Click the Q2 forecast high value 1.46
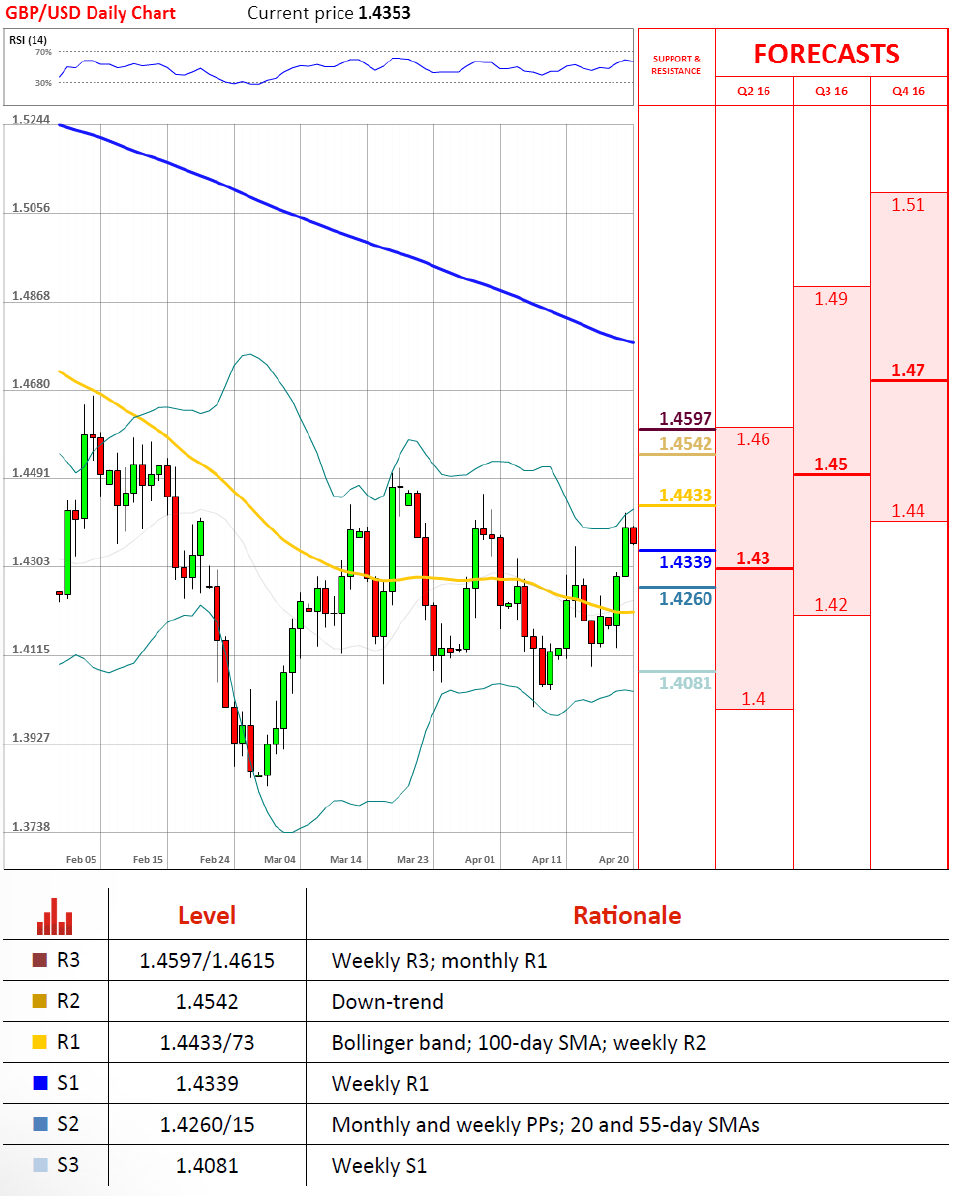This screenshot has width=953, height=1196. pyautogui.click(x=753, y=439)
